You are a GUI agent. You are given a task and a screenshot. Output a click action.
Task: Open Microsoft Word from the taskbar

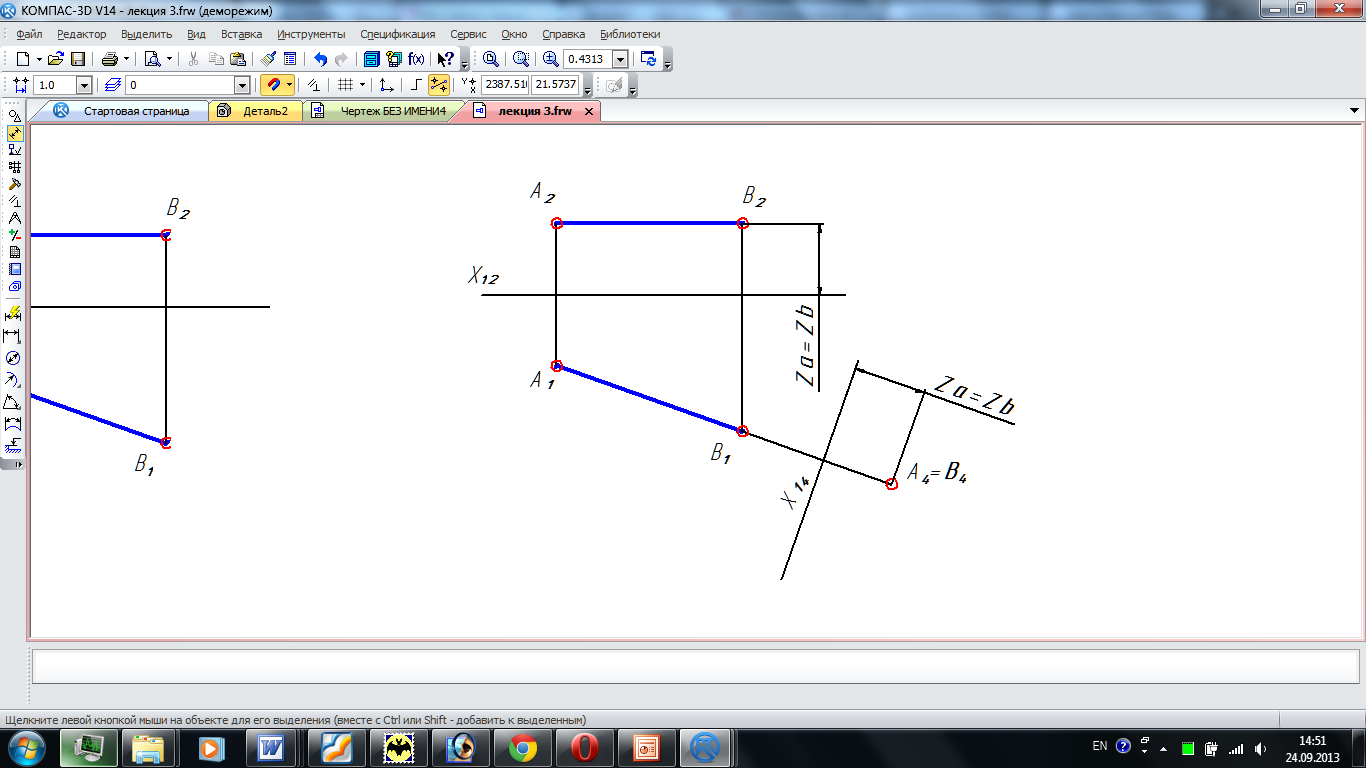click(272, 747)
